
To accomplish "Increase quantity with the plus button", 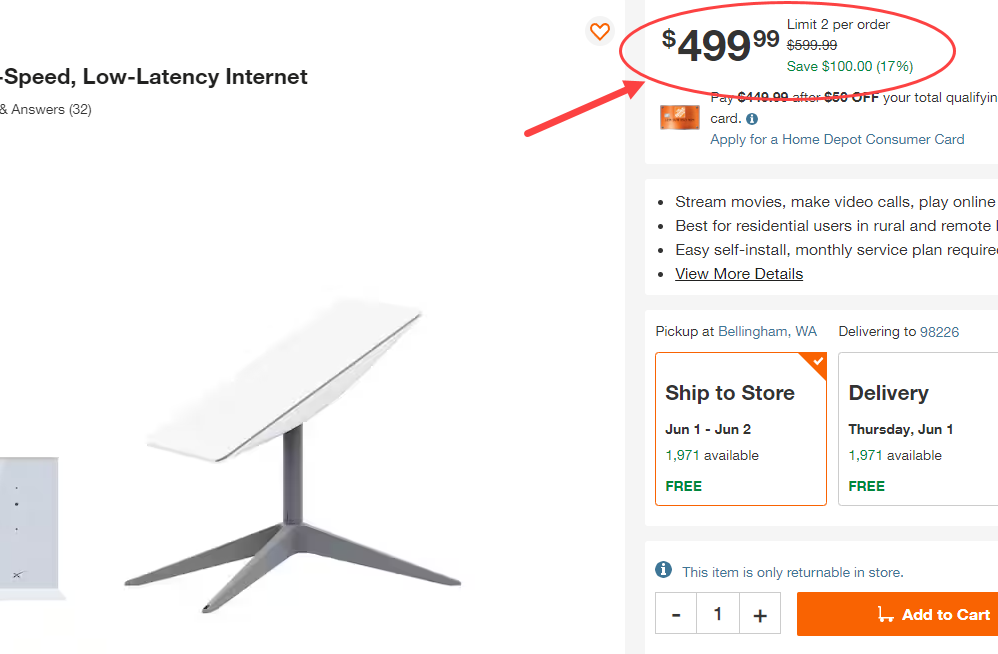I will coord(759,613).
